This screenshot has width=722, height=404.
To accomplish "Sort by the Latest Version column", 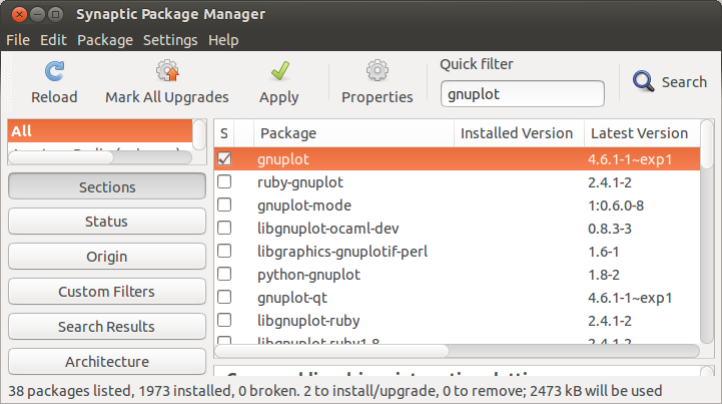I will 639,133.
